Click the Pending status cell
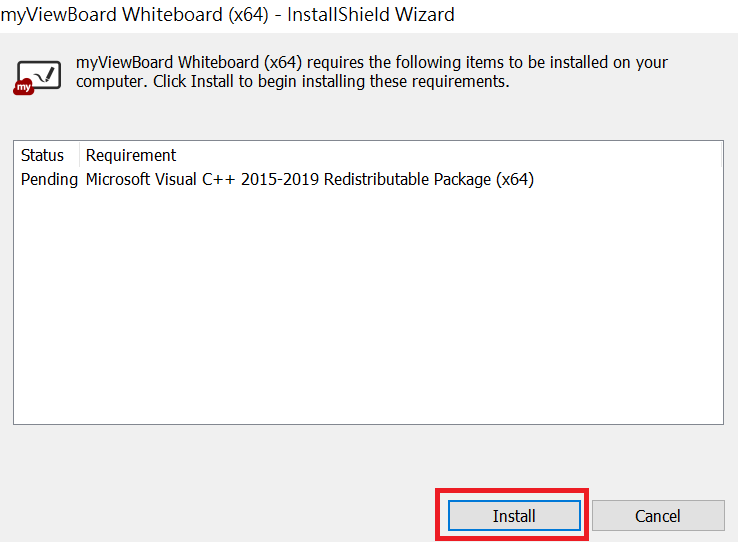The image size is (738, 542). click(49, 179)
